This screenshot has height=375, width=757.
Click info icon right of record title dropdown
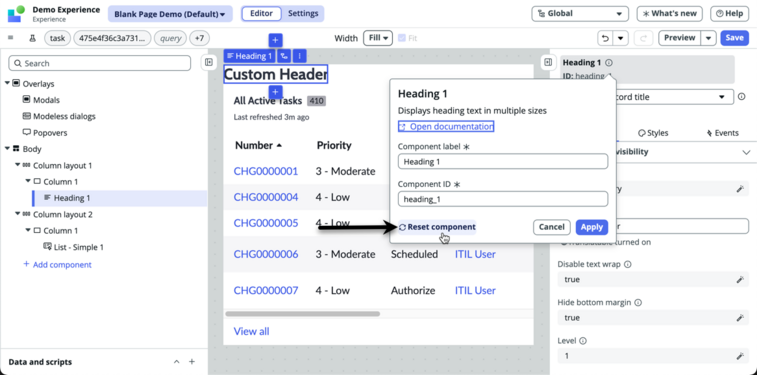click(742, 97)
